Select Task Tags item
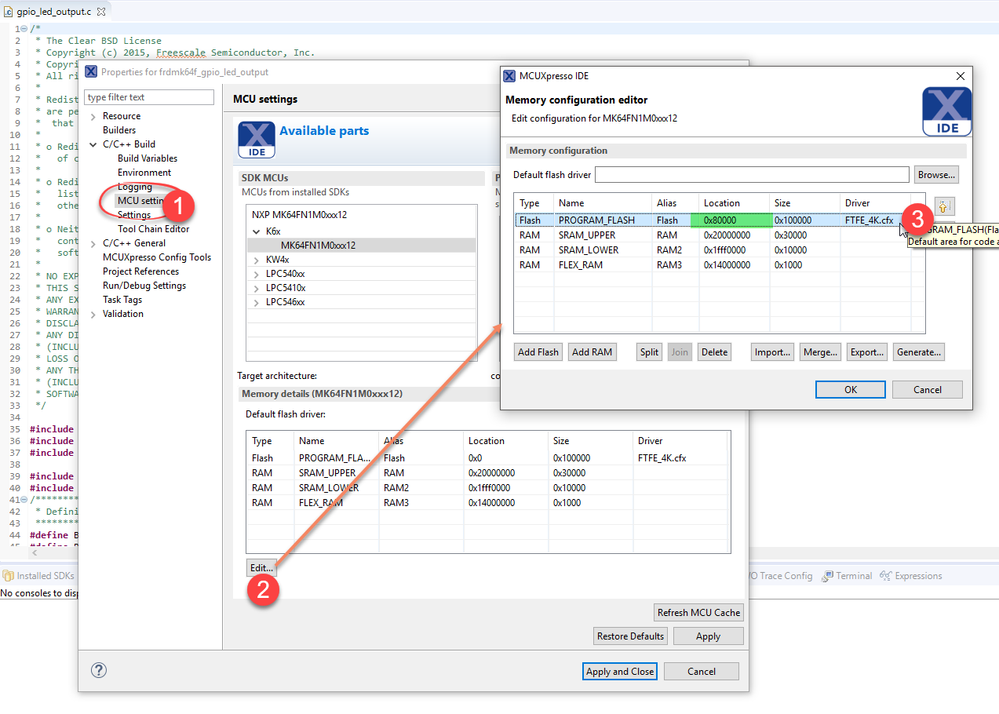This screenshot has height=714, width=999. [122, 299]
